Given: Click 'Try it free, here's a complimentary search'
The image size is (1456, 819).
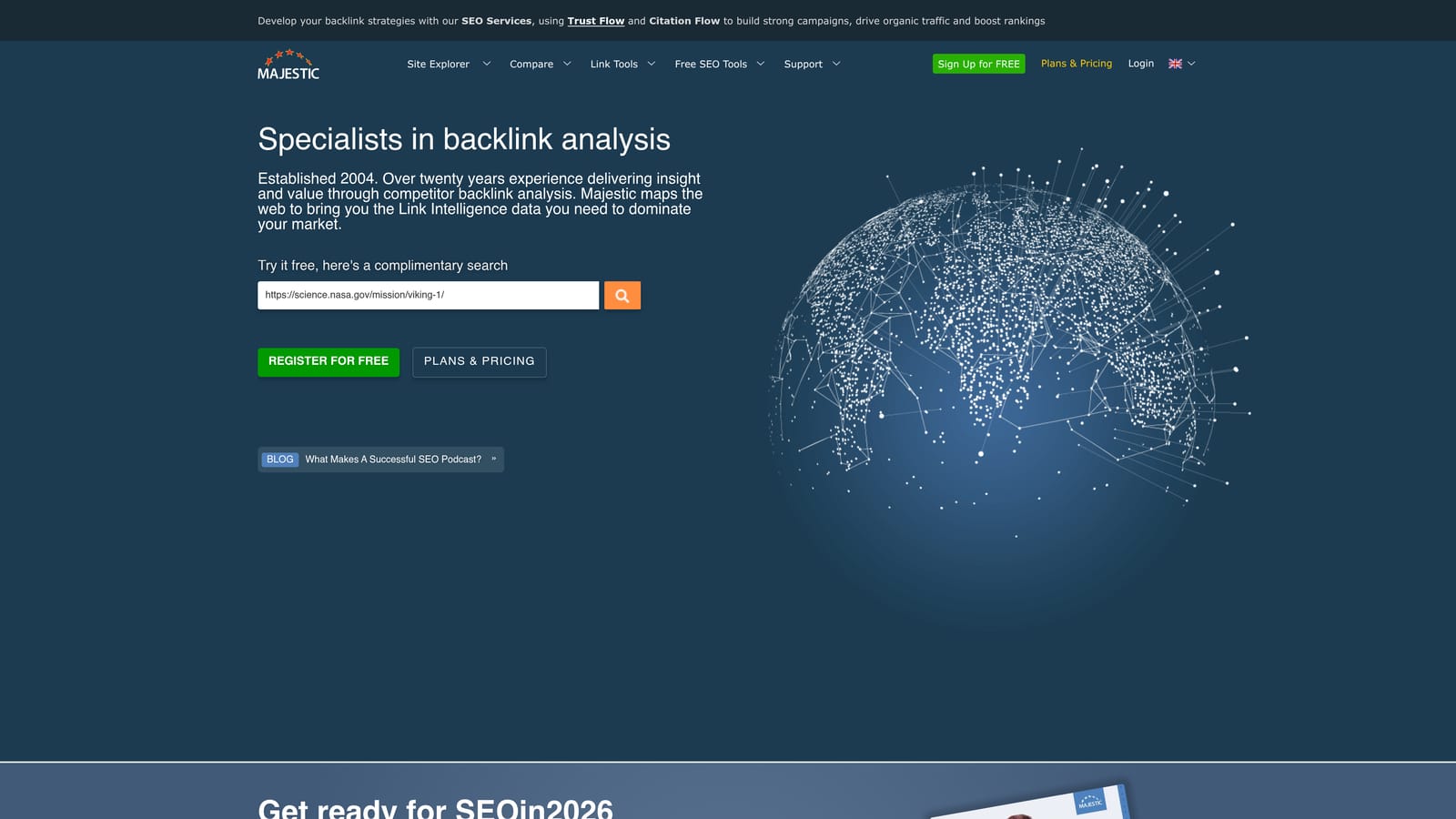Looking at the screenshot, I should point(383,266).
